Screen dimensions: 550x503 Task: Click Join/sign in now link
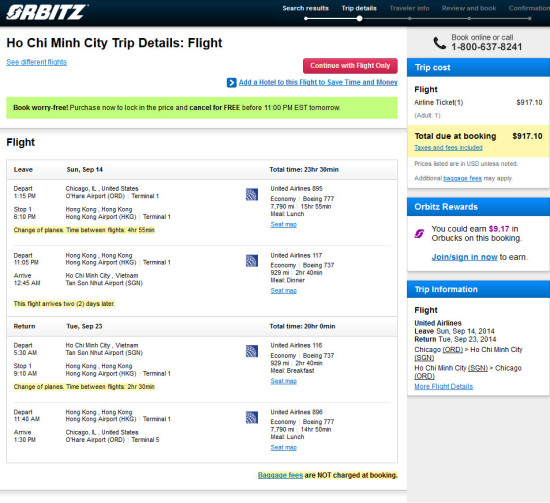click(464, 257)
